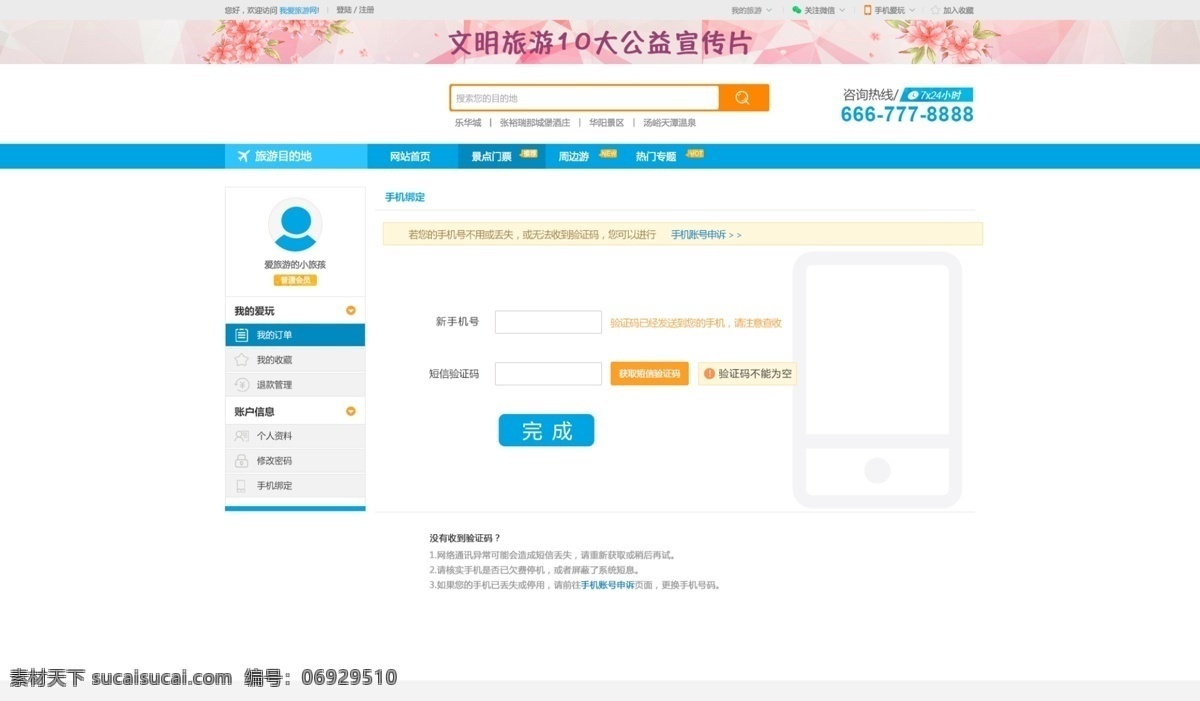
Task: Click the 手机绑定 page heading
Action: pos(405,198)
